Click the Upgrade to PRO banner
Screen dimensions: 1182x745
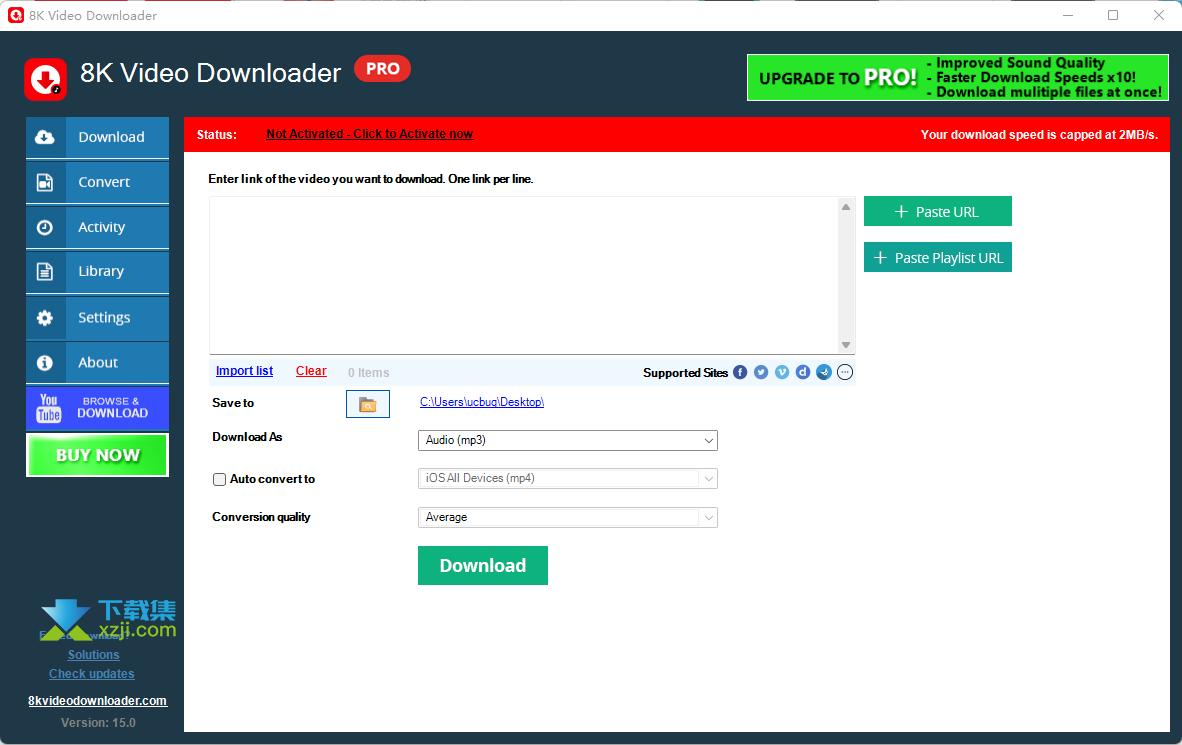[957, 78]
